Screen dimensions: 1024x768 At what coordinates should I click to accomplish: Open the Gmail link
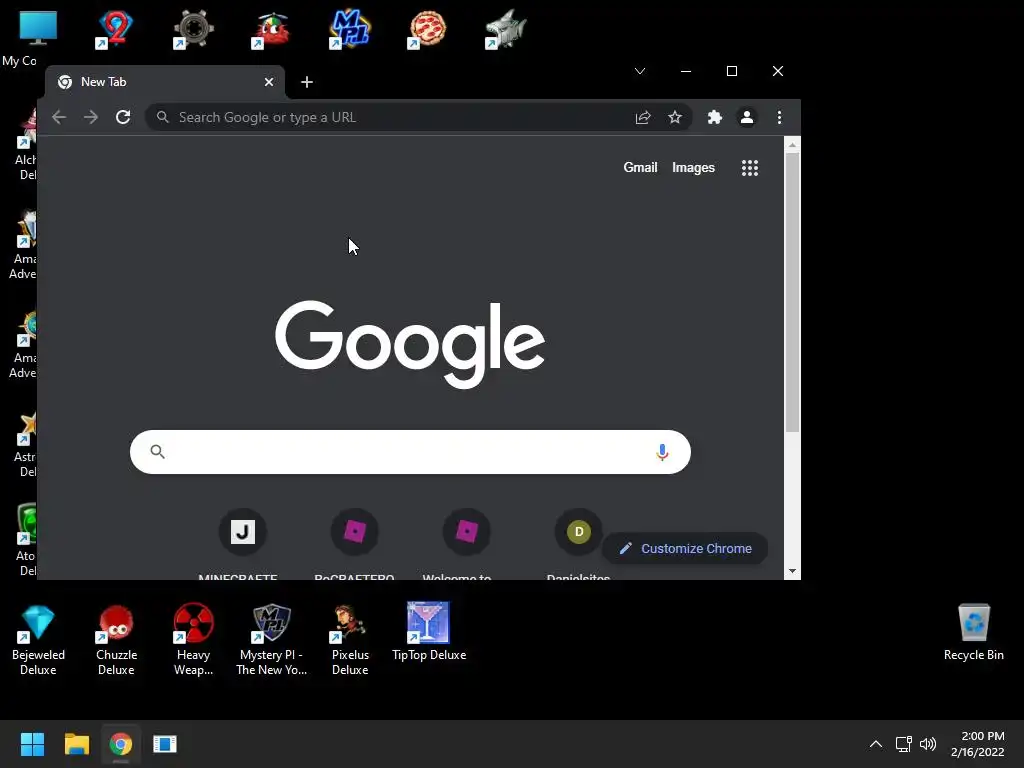coord(640,167)
